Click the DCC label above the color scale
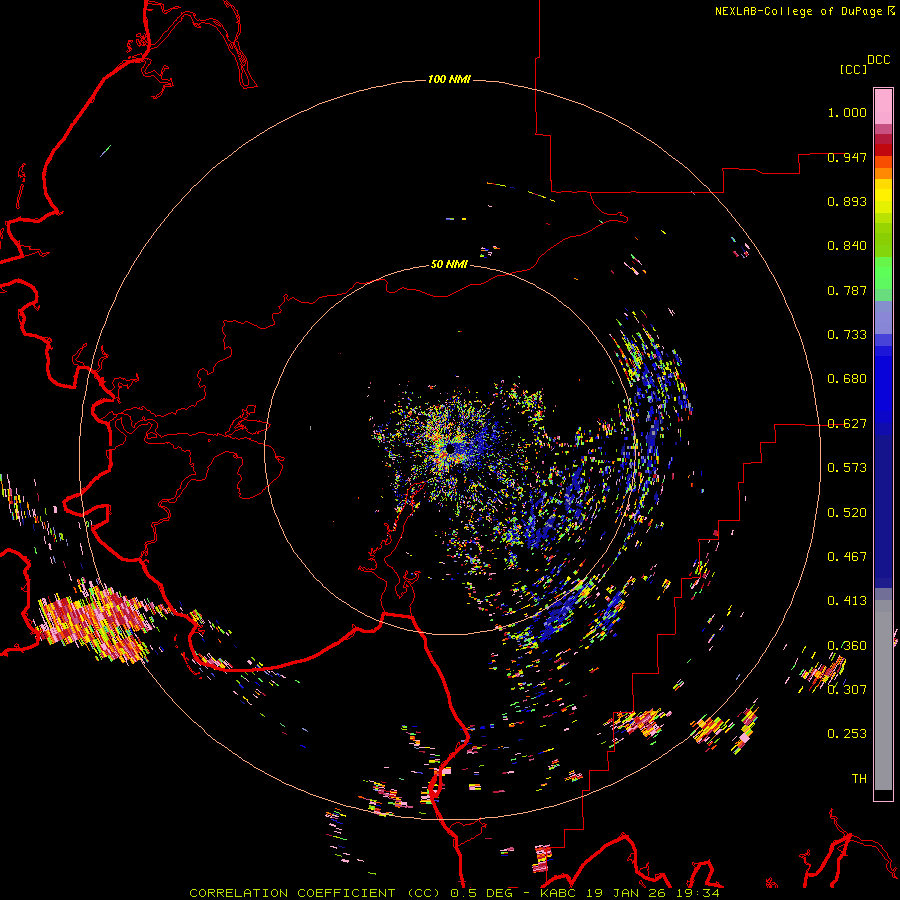900x900 pixels. tap(879, 60)
